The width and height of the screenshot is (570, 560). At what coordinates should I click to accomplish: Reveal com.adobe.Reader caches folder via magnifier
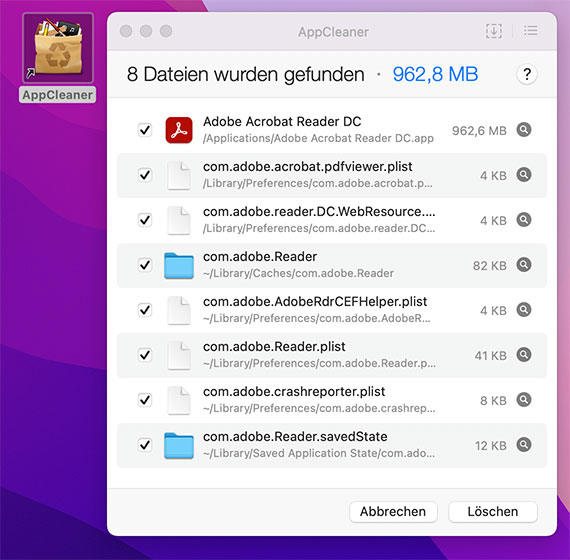(524, 264)
